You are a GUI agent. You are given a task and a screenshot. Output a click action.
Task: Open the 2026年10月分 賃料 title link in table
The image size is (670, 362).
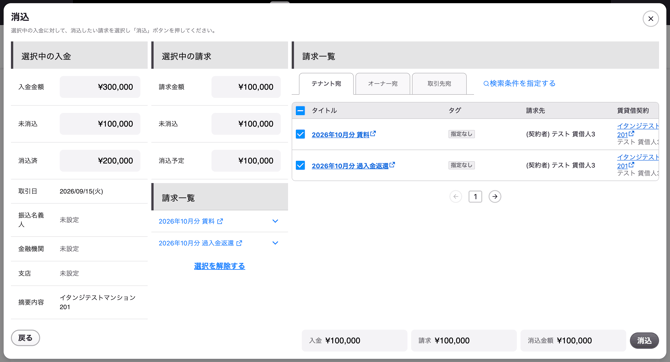click(340, 135)
